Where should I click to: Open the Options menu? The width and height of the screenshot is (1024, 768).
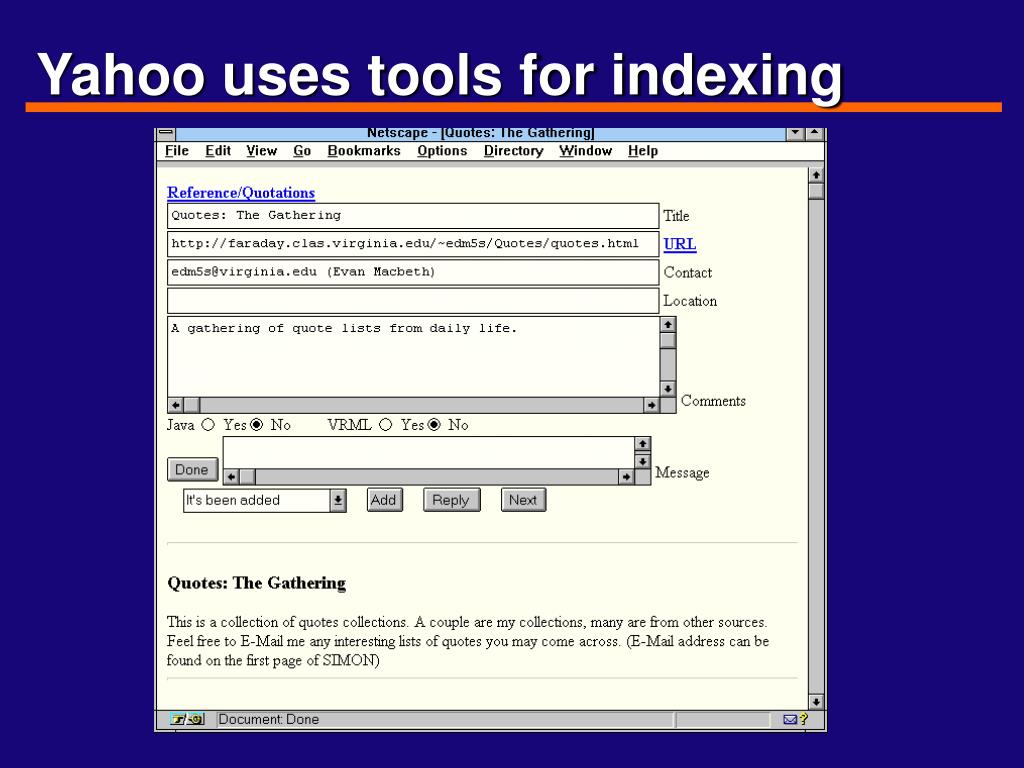442,151
